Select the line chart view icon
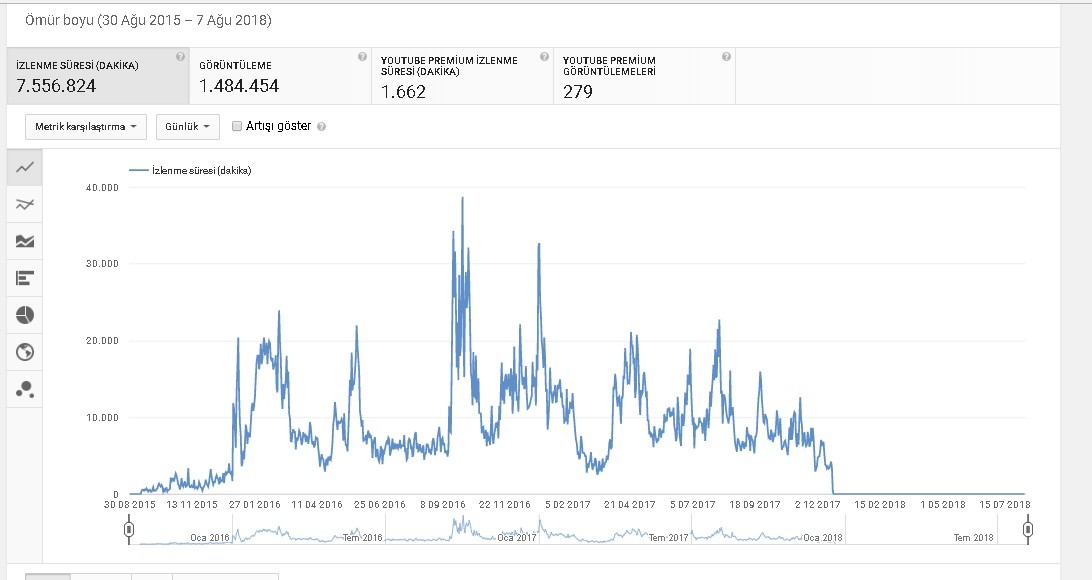 click(x=25, y=167)
